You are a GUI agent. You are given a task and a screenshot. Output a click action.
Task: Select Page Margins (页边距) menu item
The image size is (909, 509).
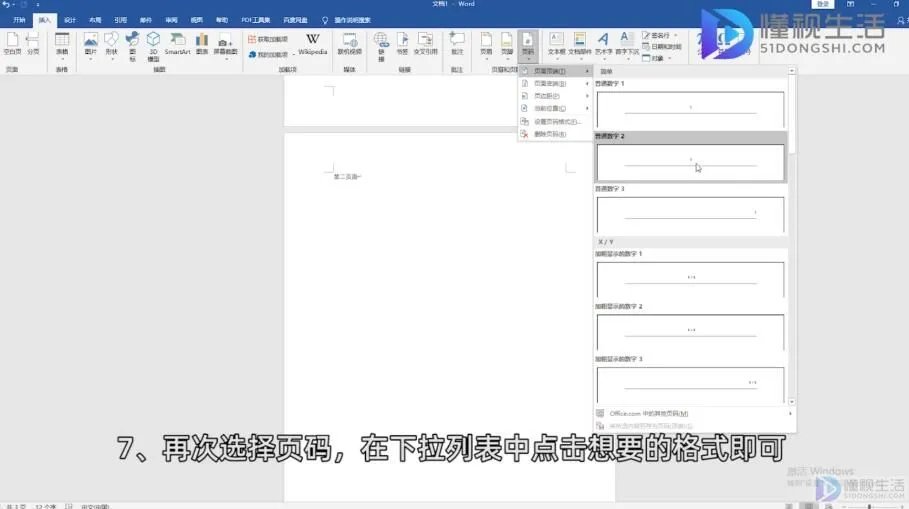point(555,96)
